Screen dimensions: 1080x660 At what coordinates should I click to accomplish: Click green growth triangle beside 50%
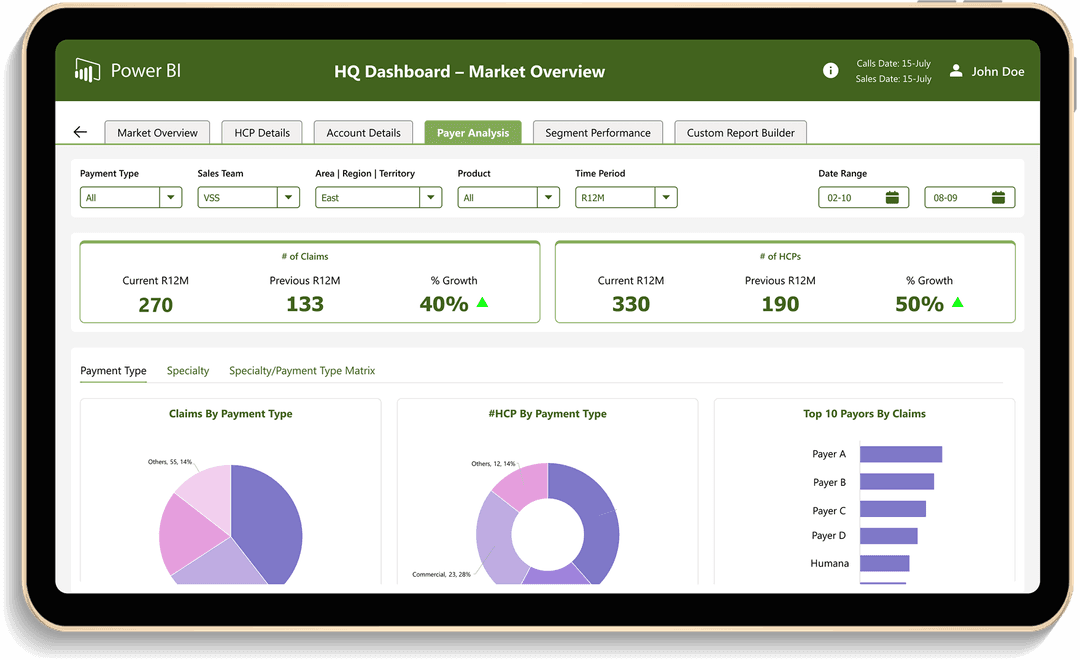point(958,303)
